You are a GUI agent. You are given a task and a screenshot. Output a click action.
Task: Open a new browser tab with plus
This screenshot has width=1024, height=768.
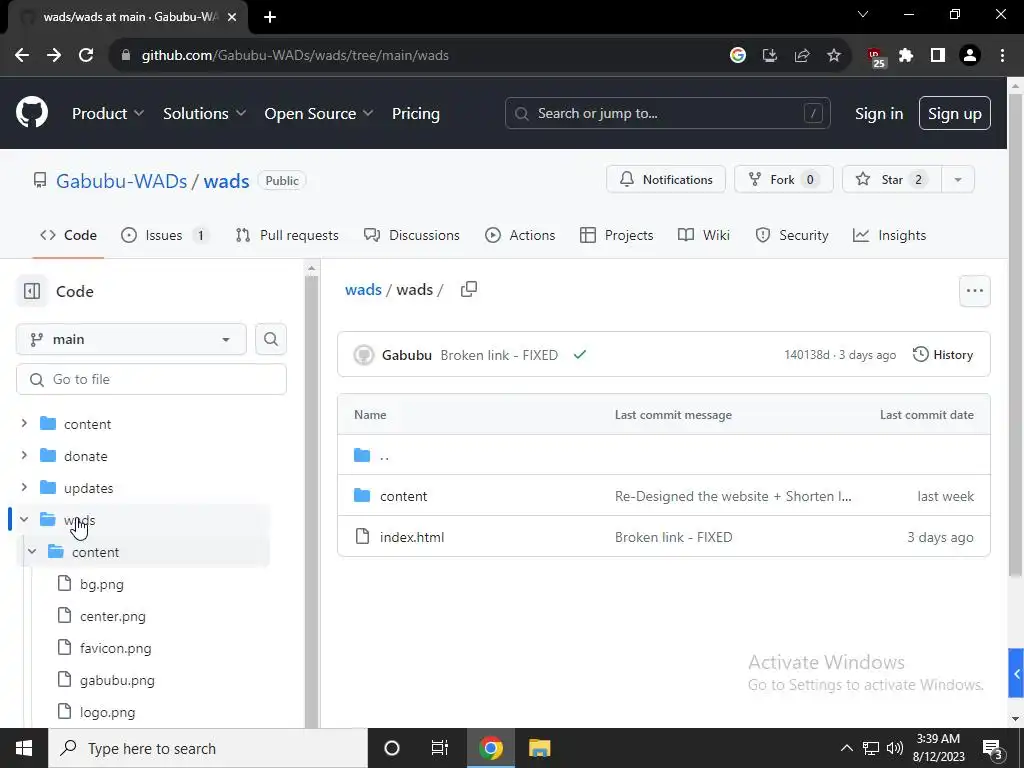(270, 17)
